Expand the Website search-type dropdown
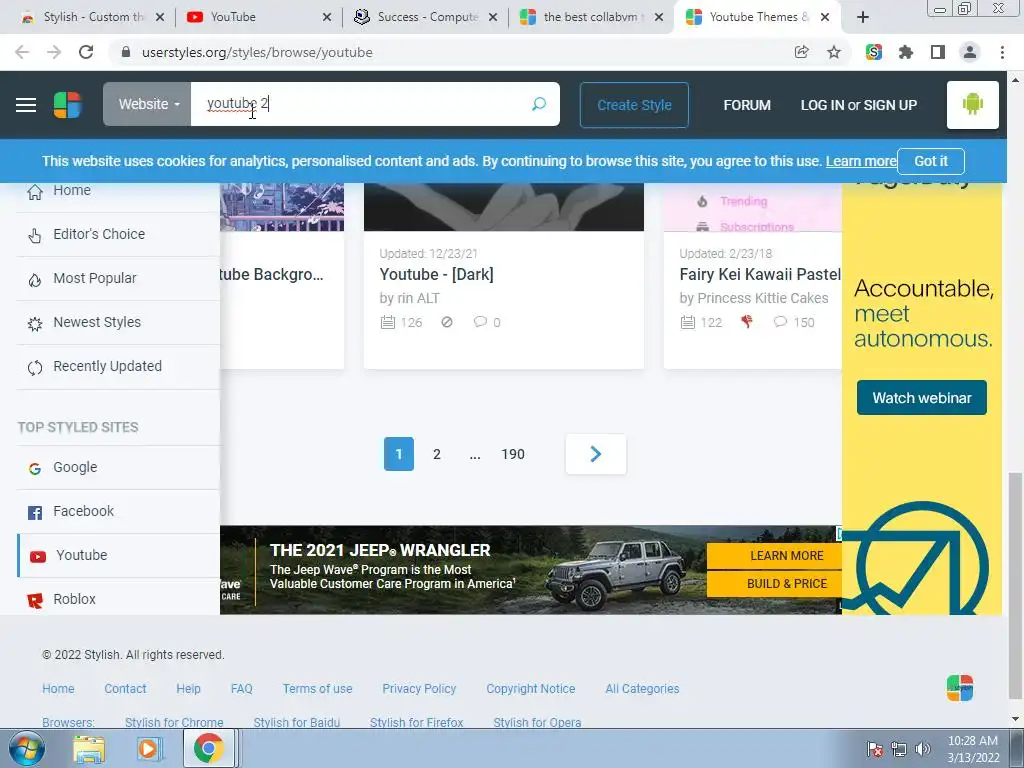 pos(147,104)
